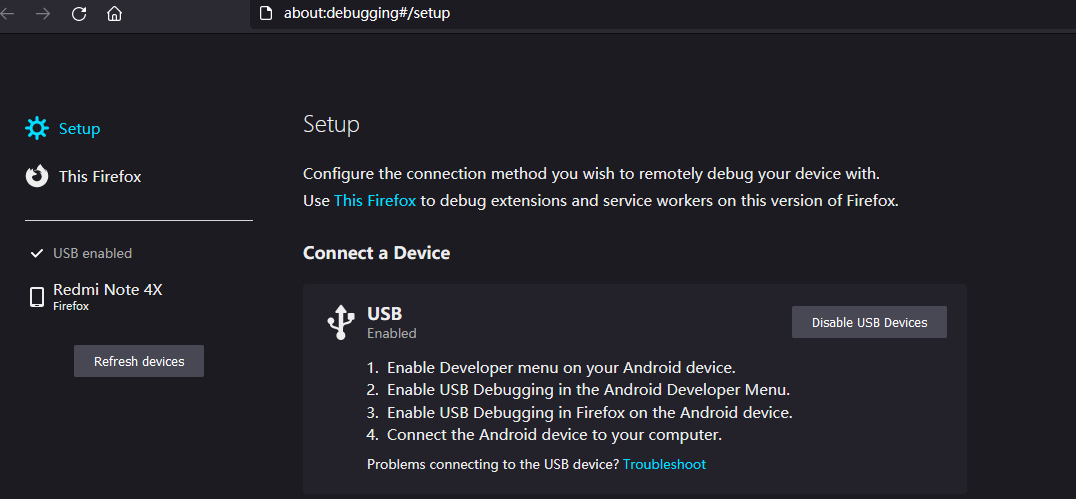The height and width of the screenshot is (499, 1076).
Task: Click the browser forward arrow
Action: pos(42,14)
